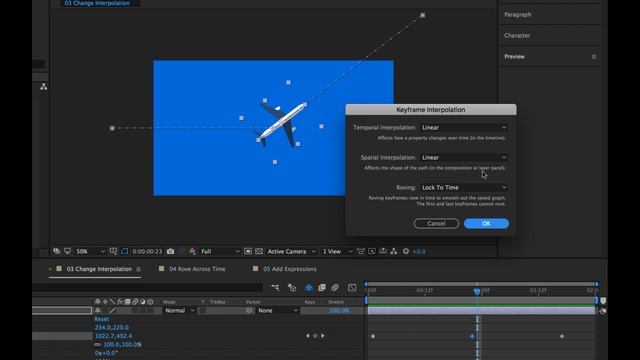The width and height of the screenshot is (640, 360).
Task: Click the quality column header icon
Action: (112, 302)
